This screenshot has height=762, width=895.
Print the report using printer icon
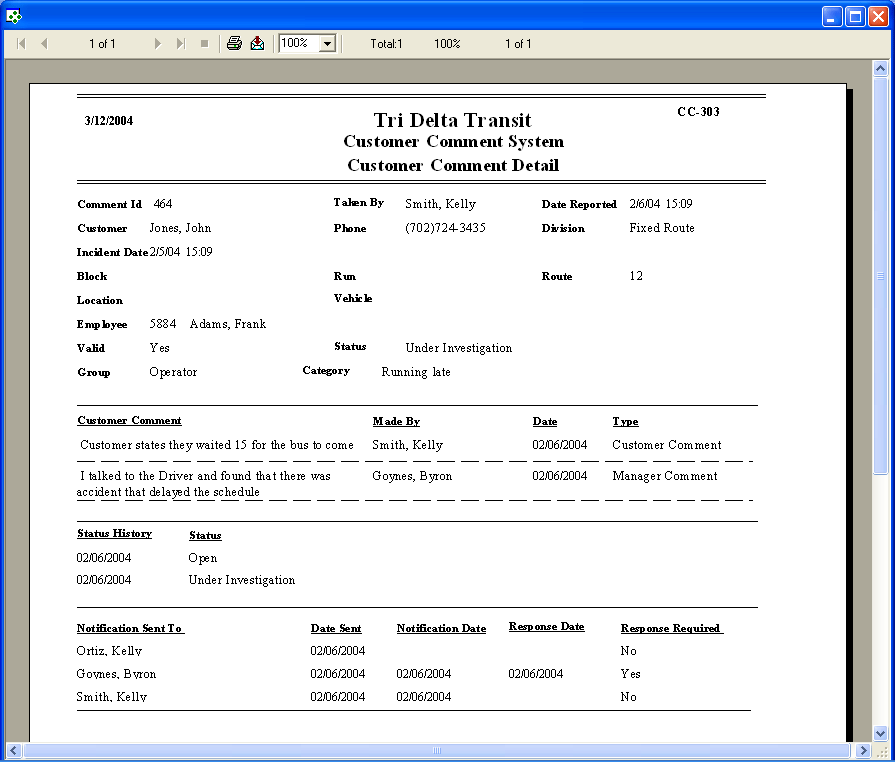click(x=234, y=44)
